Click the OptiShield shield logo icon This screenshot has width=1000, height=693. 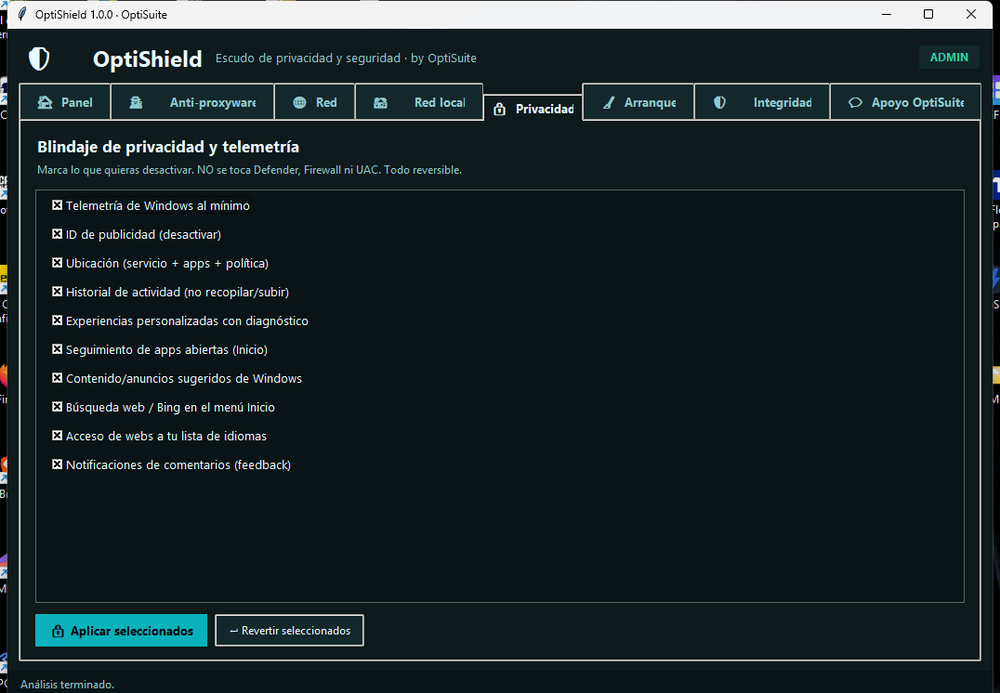pyautogui.click(x=39, y=59)
